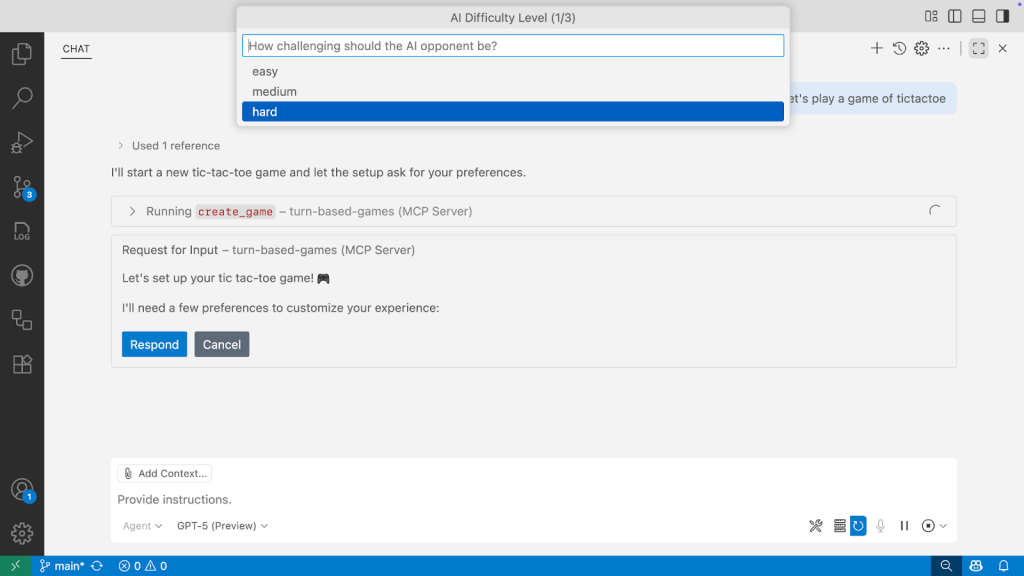This screenshot has height=576, width=1024.
Task: Select hard difficulty option
Action: [x=513, y=112]
